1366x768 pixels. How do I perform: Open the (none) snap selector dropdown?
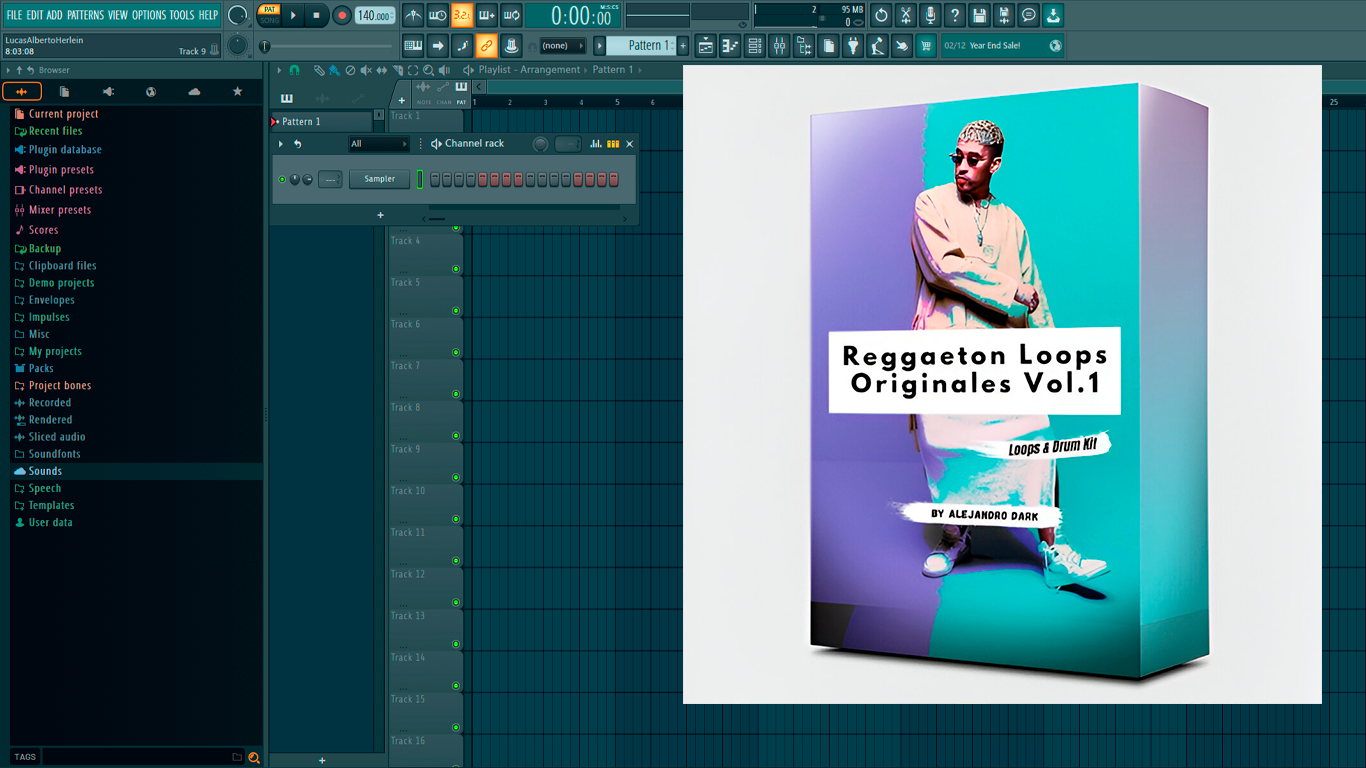563,46
